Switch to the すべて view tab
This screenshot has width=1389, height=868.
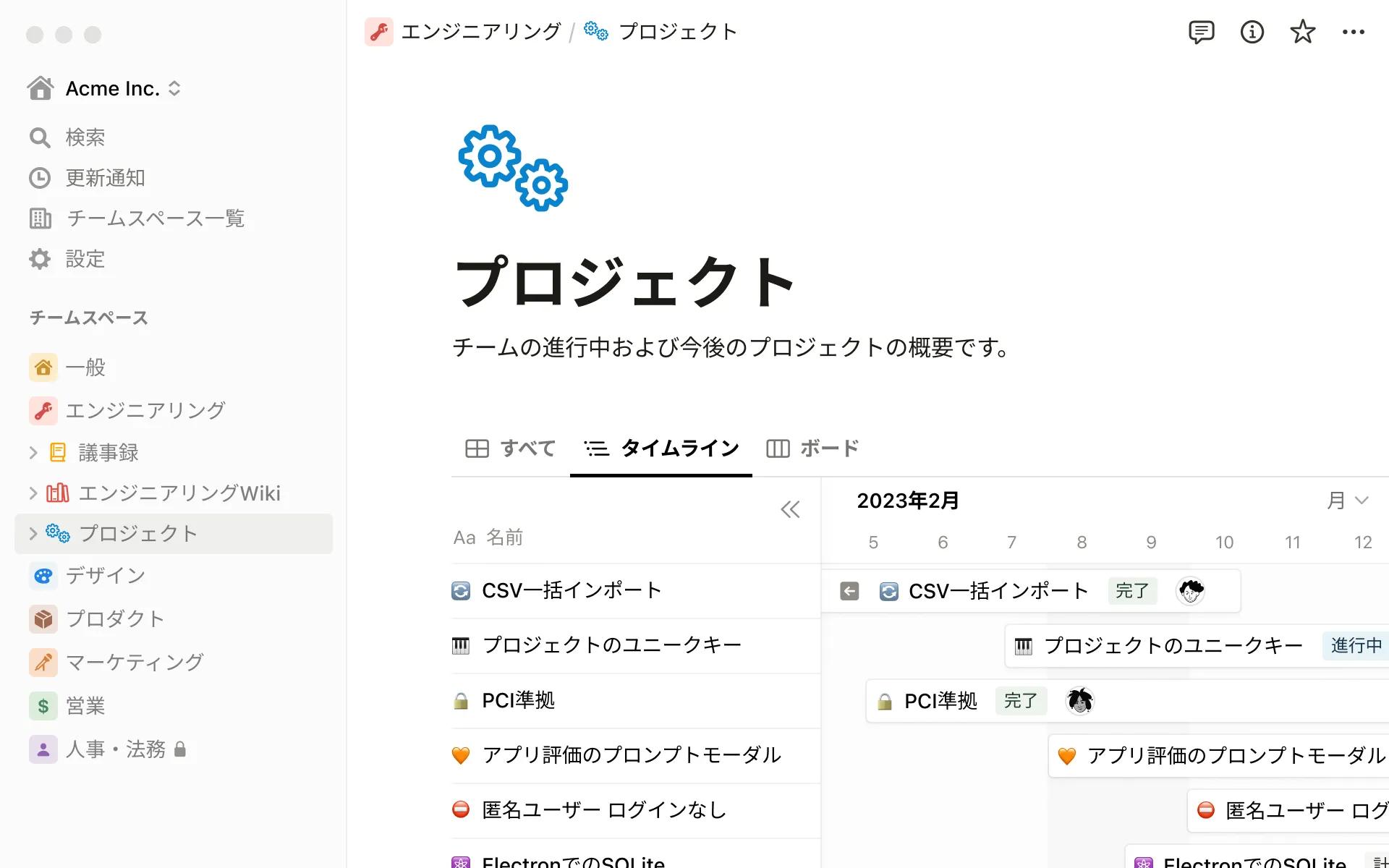click(511, 448)
